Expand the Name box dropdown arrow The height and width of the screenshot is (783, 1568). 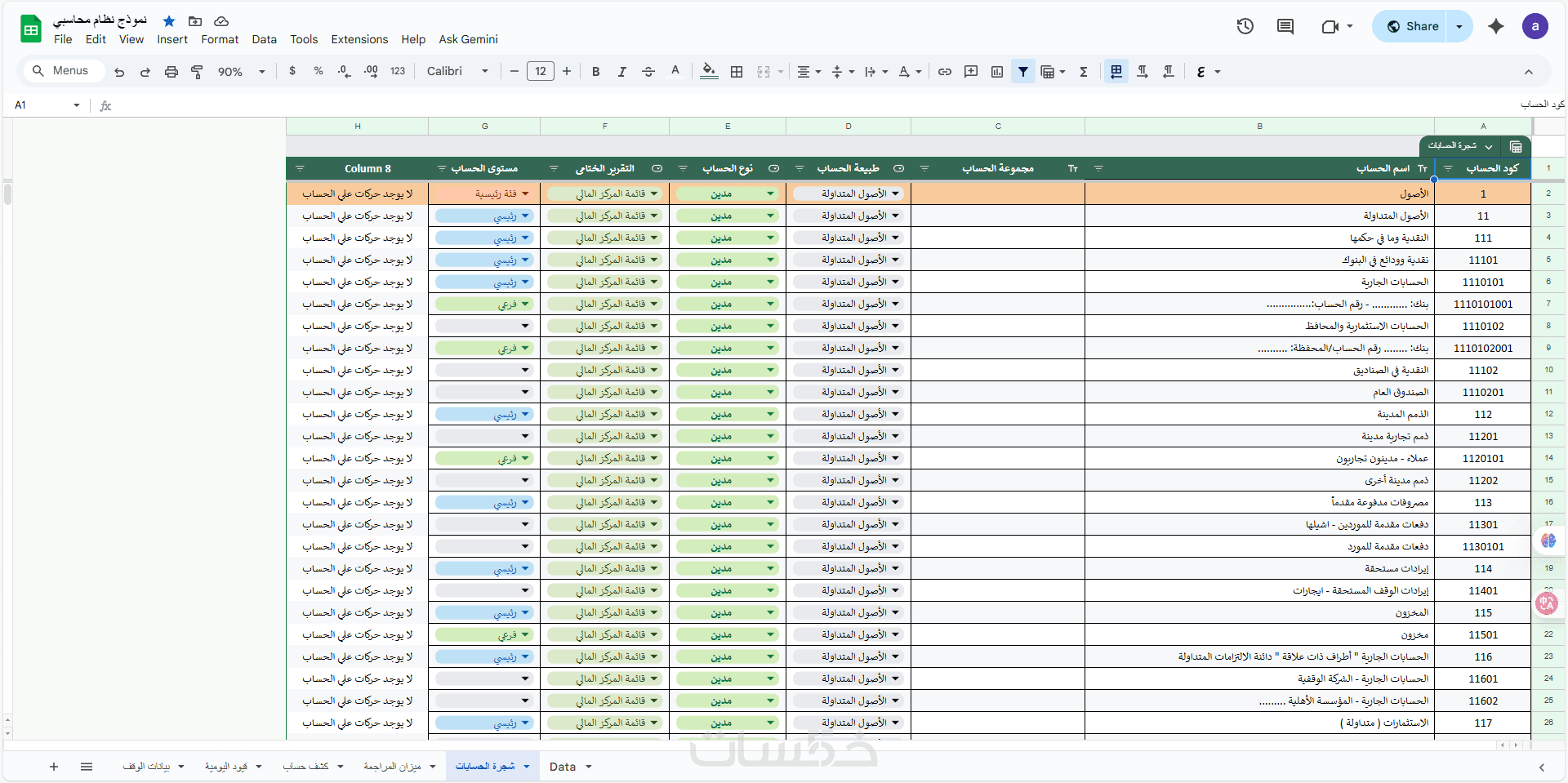click(77, 105)
